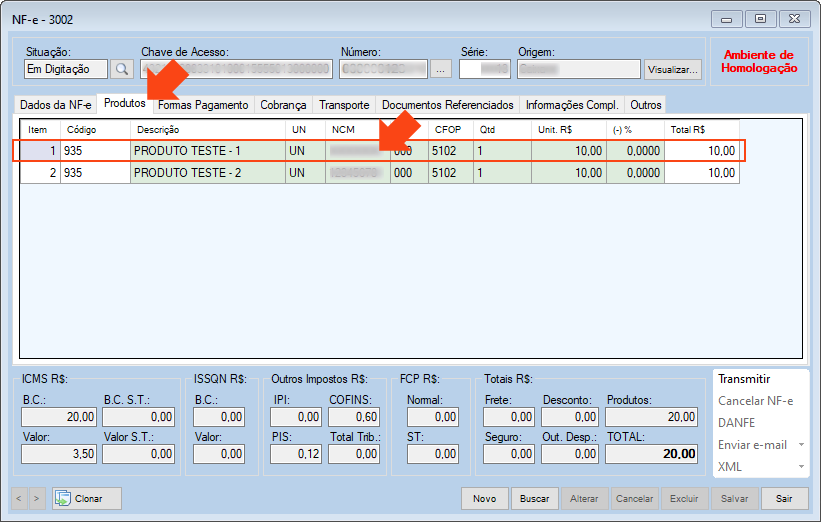This screenshot has height=522, width=821.
Task: Click the Novo button
Action: point(484,498)
